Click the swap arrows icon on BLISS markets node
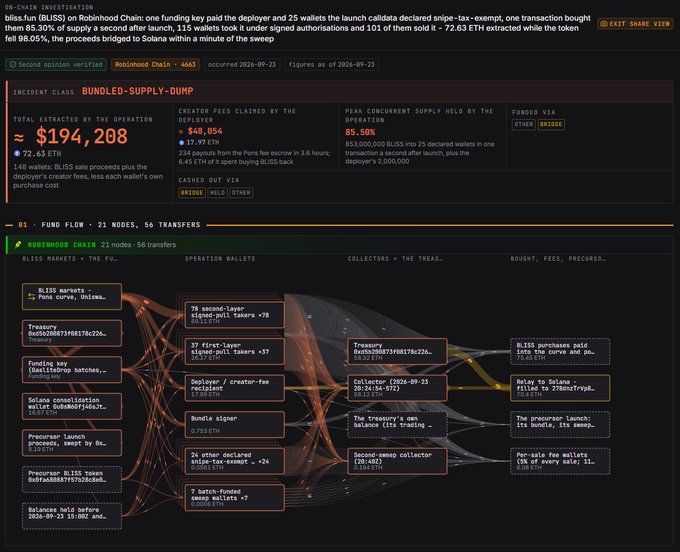The height and width of the screenshot is (552, 680). pyautogui.click(x=31, y=297)
